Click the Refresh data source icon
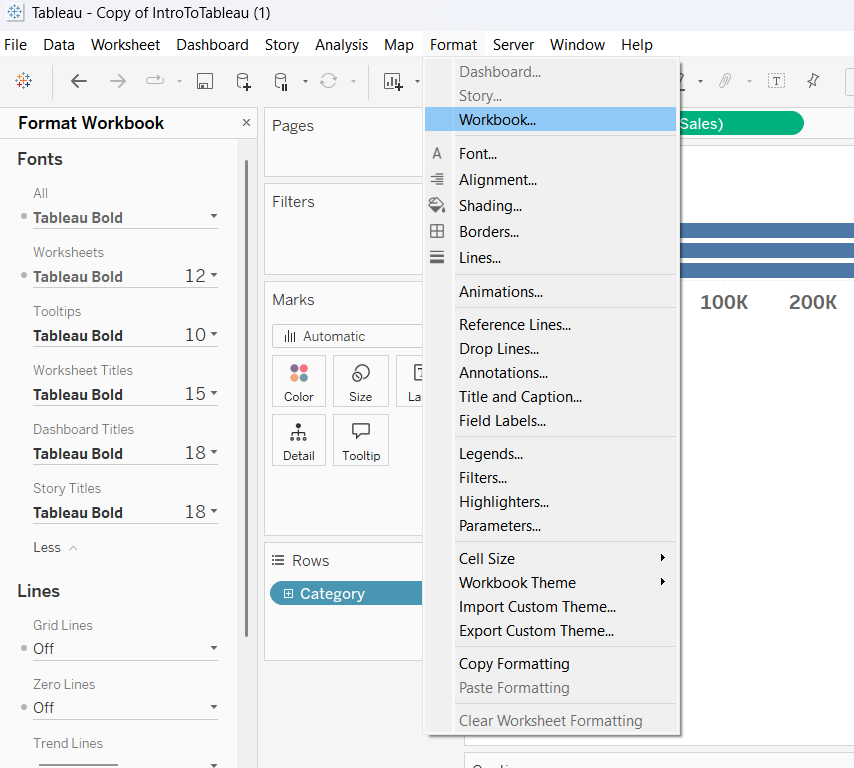854x768 pixels. click(x=328, y=81)
